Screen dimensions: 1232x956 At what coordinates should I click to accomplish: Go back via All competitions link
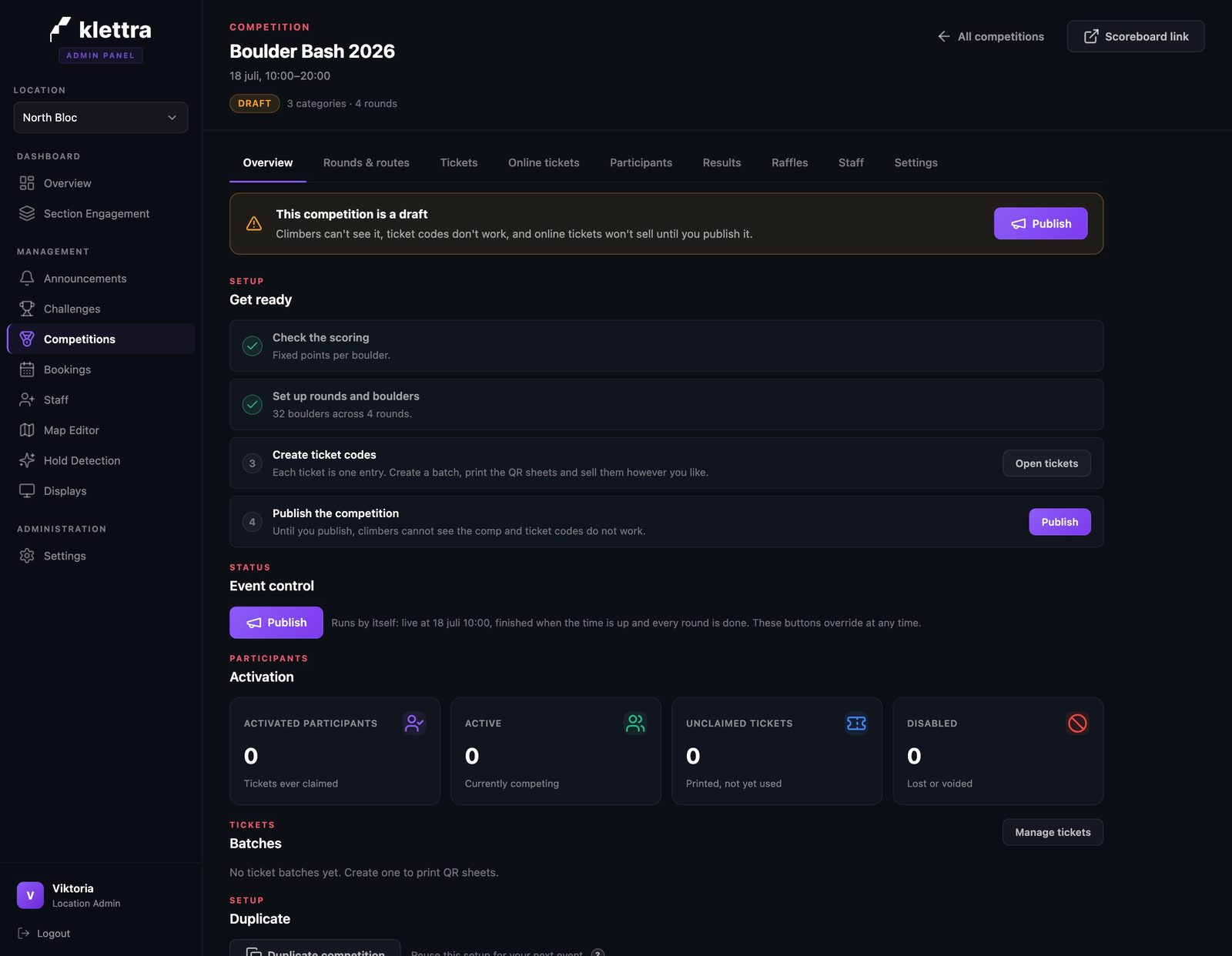(x=990, y=36)
